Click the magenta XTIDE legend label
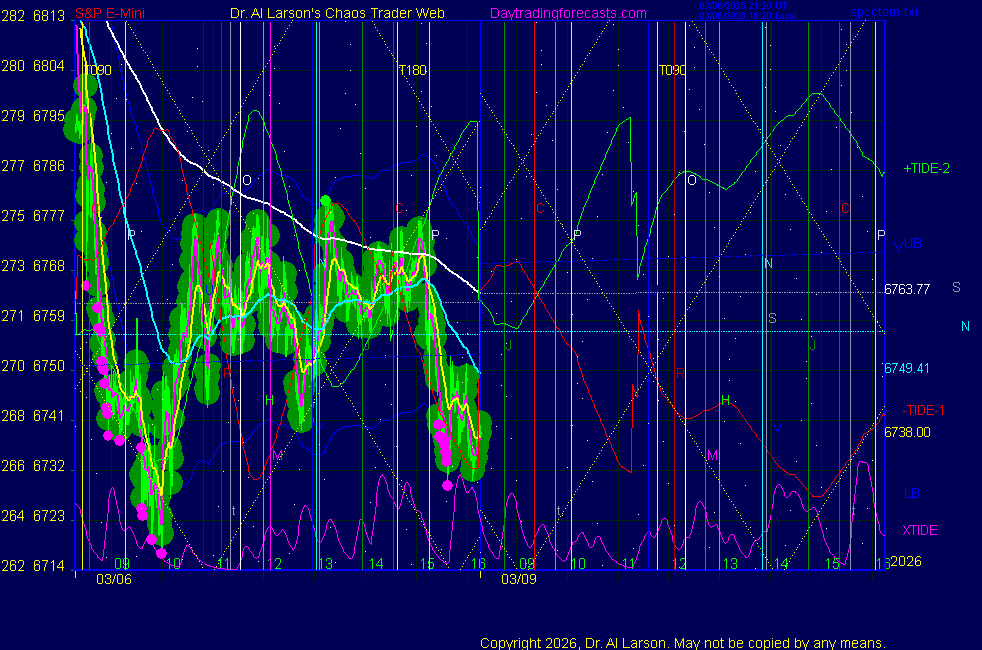The height and width of the screenshot is (650, 982). click(920, 530)
